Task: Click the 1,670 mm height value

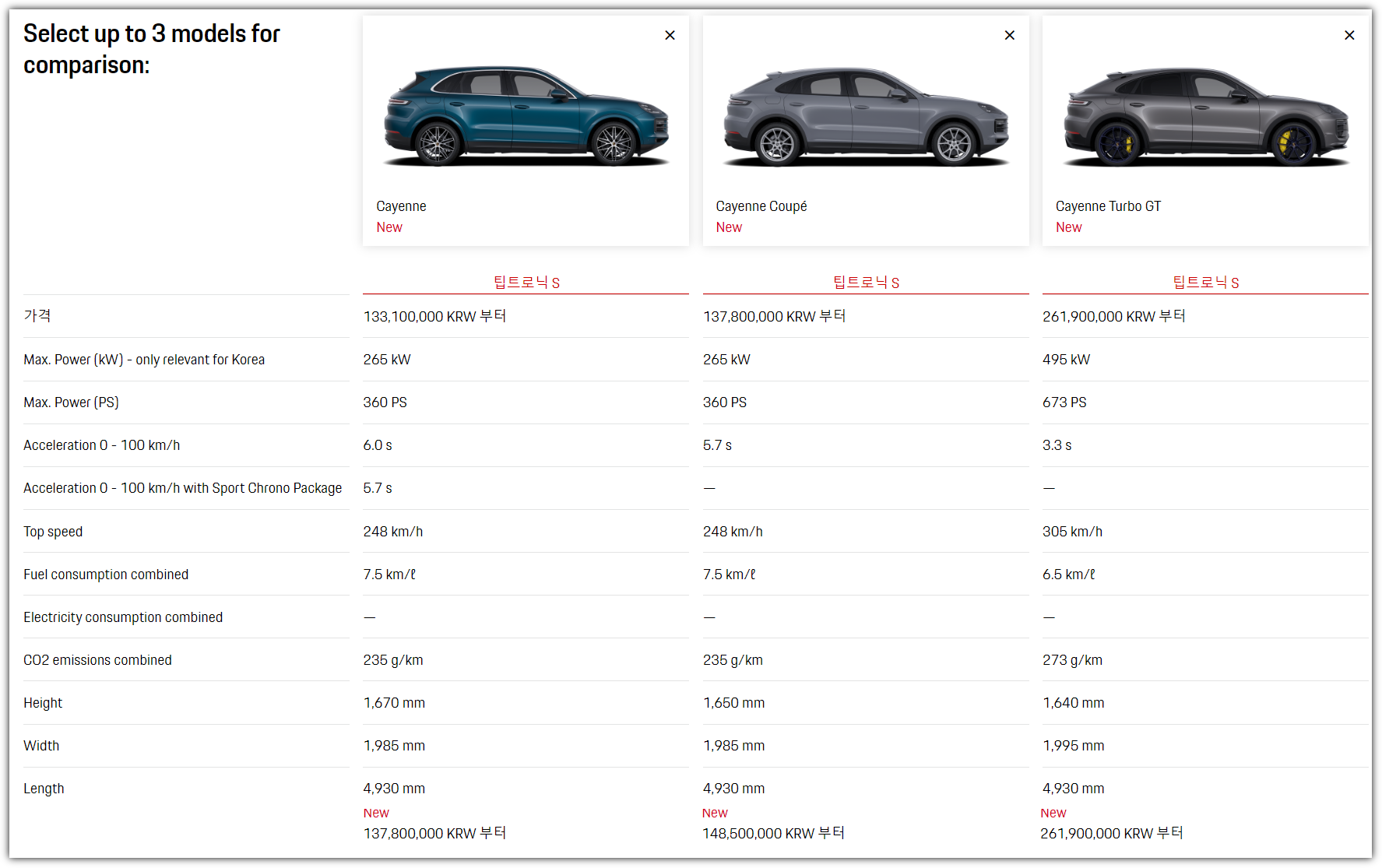Action: (394, 703)
